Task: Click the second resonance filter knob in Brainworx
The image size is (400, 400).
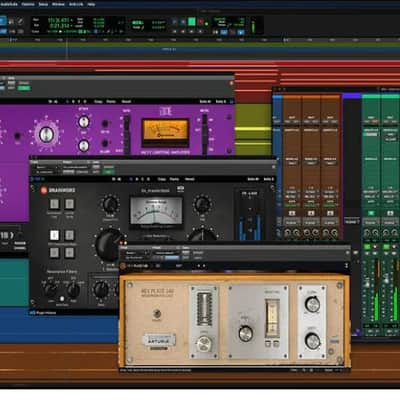Action: point(73,290)
